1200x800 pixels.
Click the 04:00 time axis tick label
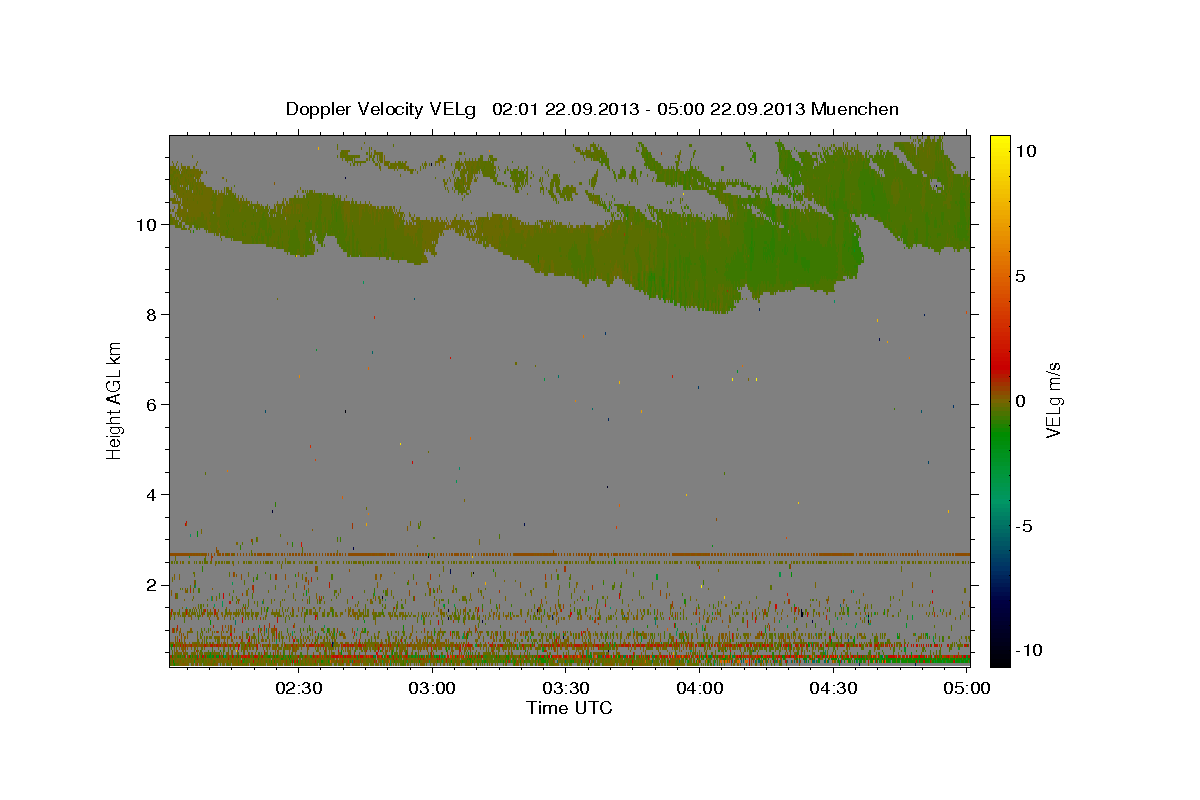[x=700, y=688]
